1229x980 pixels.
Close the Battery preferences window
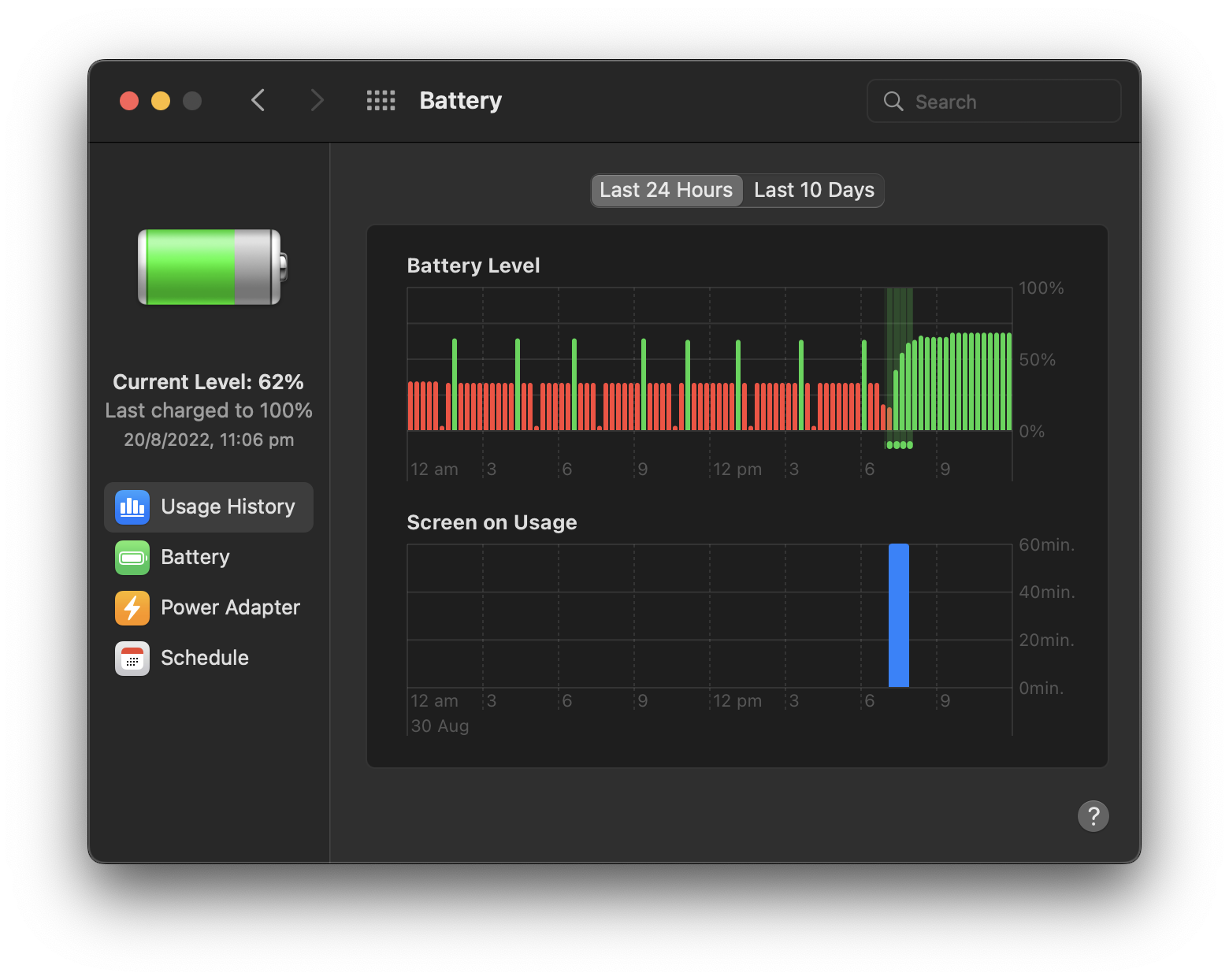click(129, 101)
